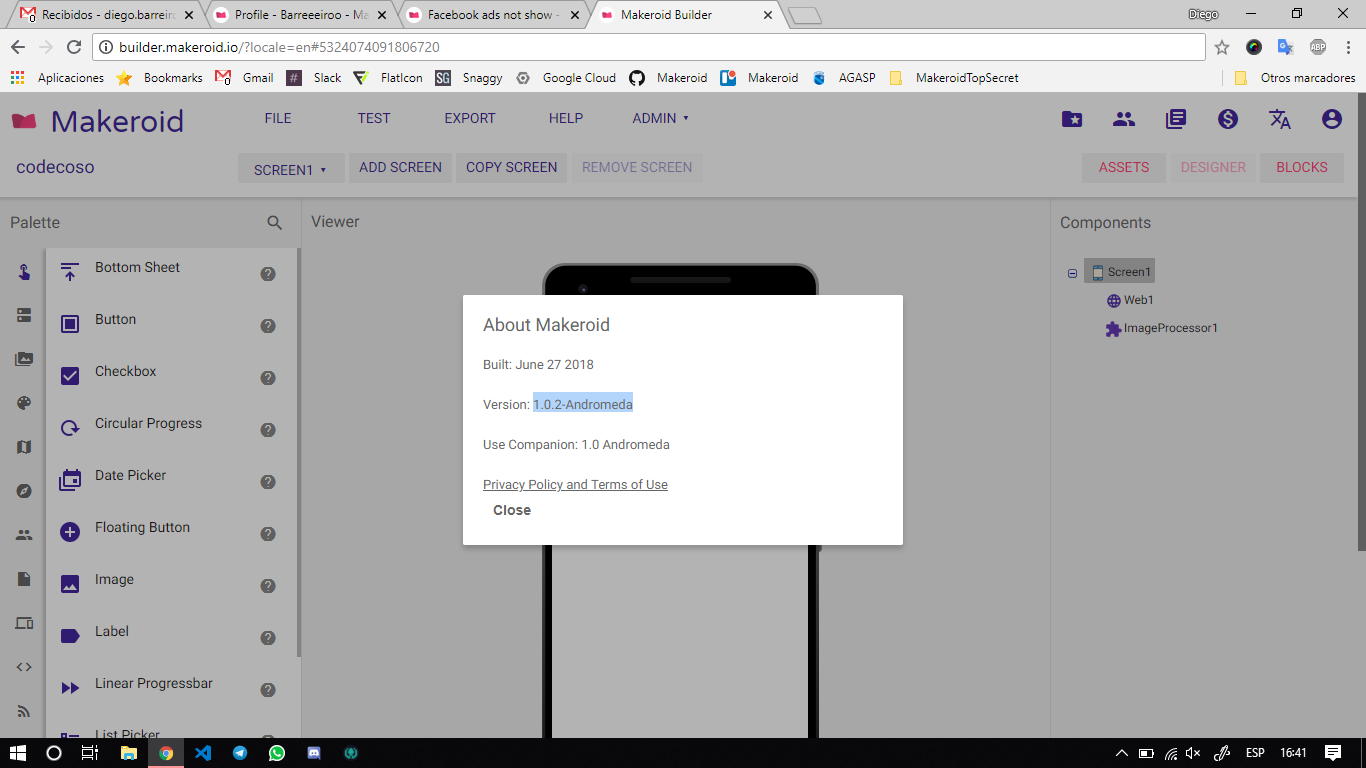Select the Social people category icon

24,536
